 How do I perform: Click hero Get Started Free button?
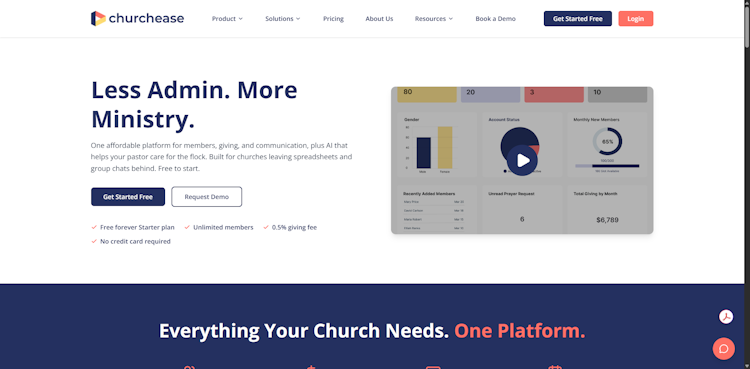pos(128,197)
